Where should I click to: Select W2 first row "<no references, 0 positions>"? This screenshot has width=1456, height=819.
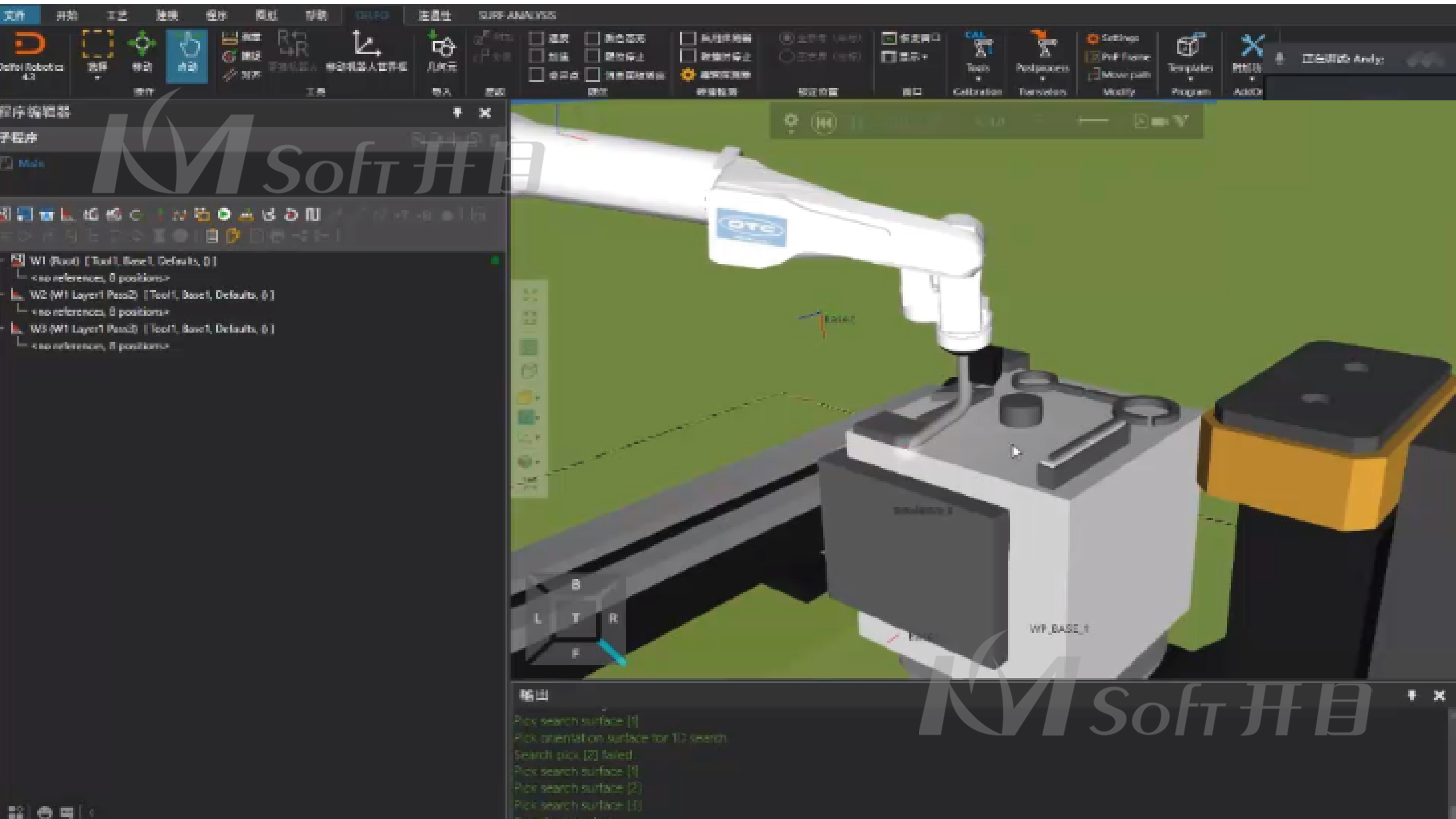click(100, 311)
